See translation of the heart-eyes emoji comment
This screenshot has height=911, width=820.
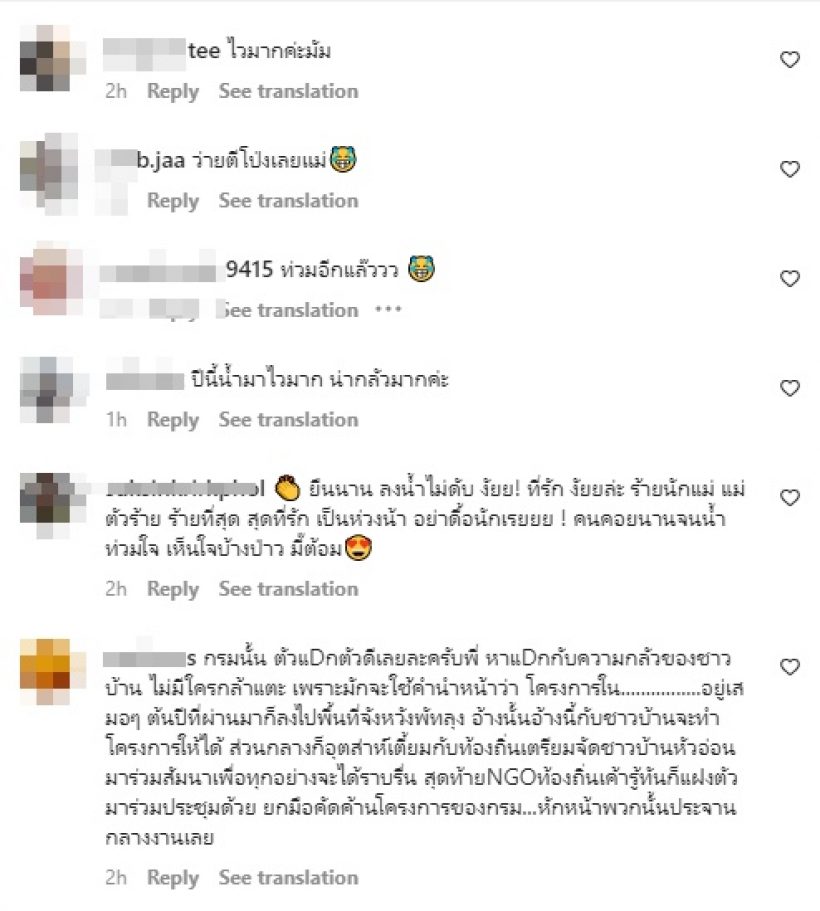(x=288, y=589)
